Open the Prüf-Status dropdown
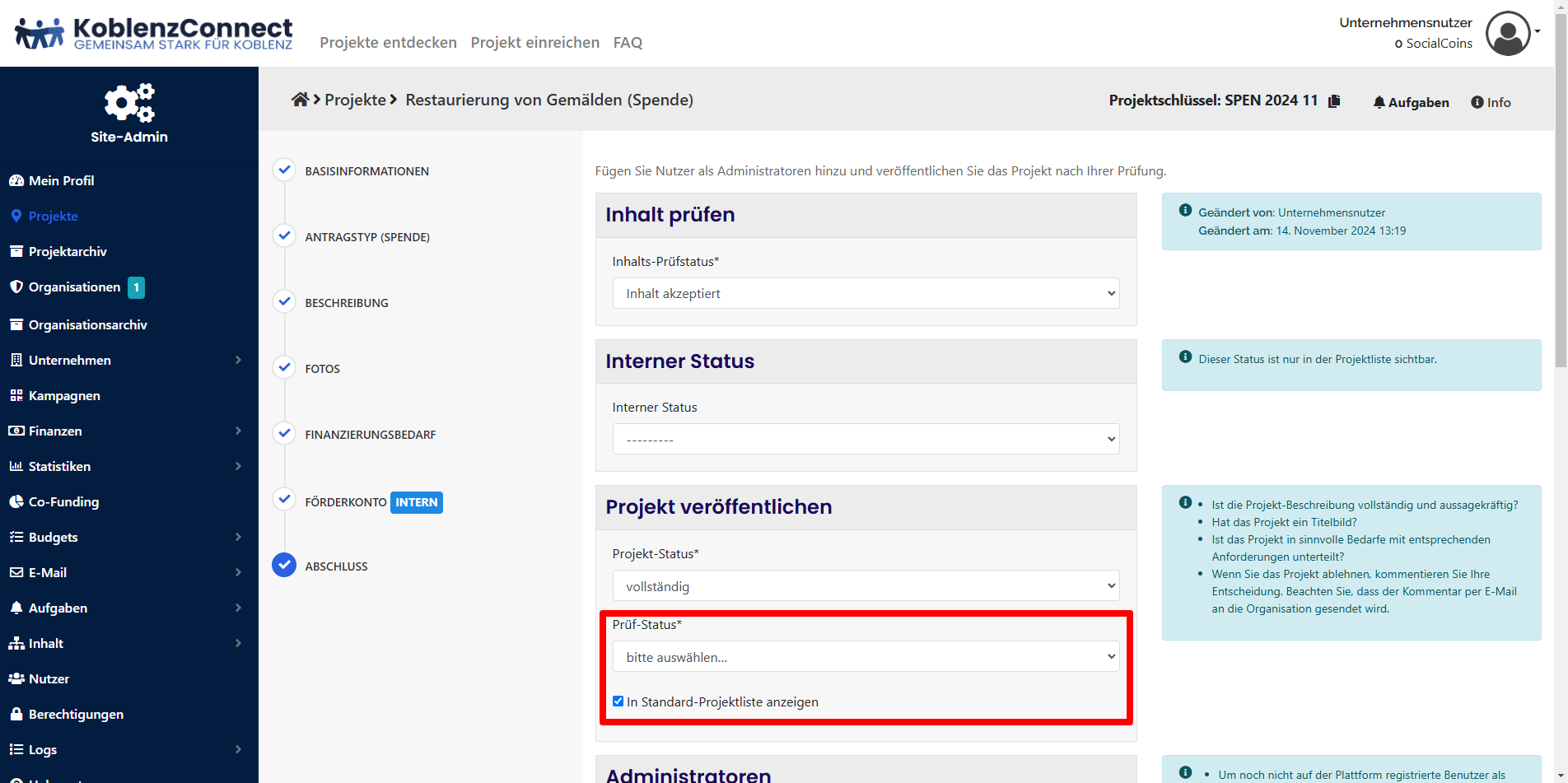The height and width of the screenshot is (783, 1568). [x=866, y=657]
